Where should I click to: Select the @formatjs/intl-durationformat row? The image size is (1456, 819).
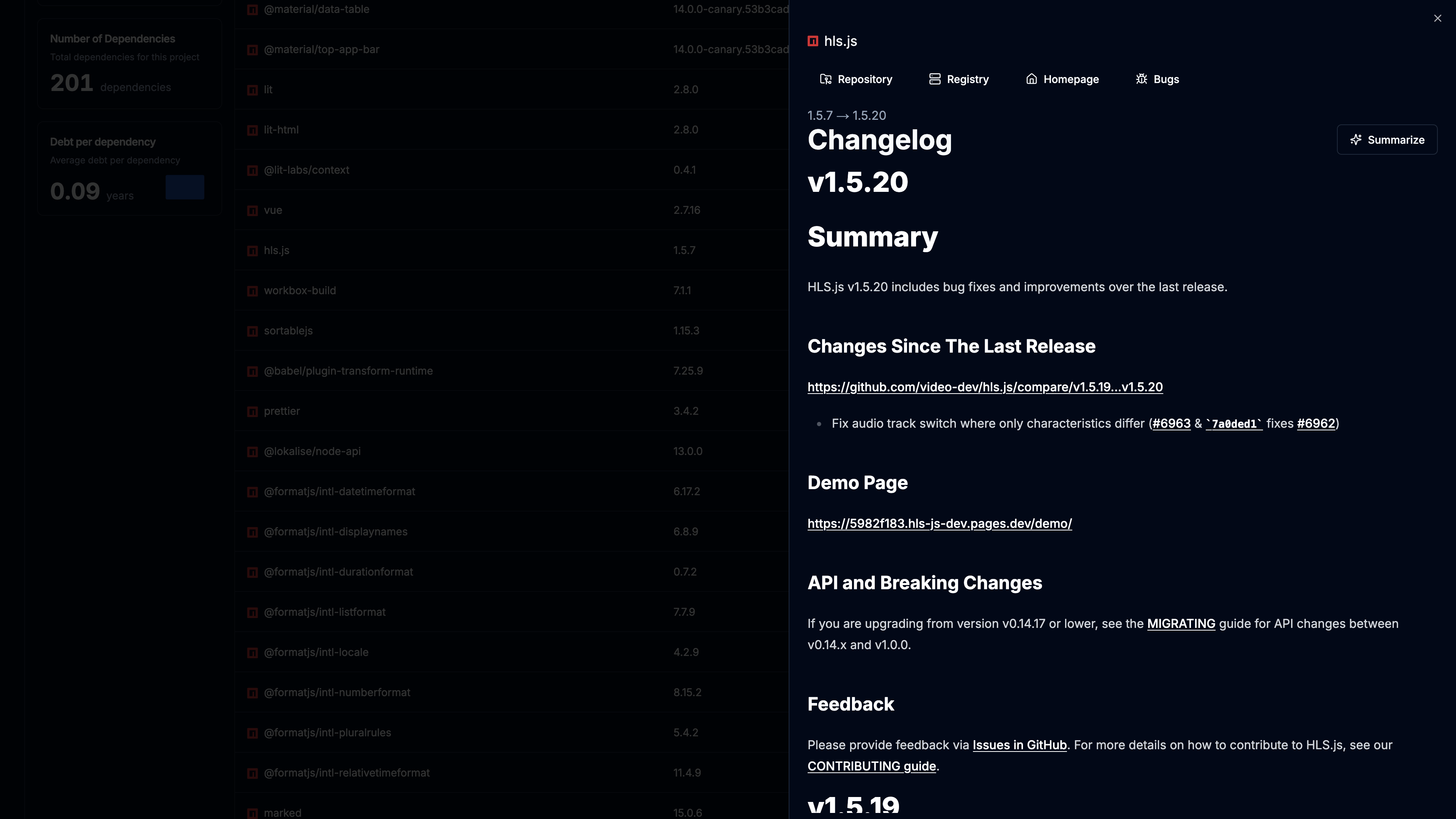click(x=511, y=572)
